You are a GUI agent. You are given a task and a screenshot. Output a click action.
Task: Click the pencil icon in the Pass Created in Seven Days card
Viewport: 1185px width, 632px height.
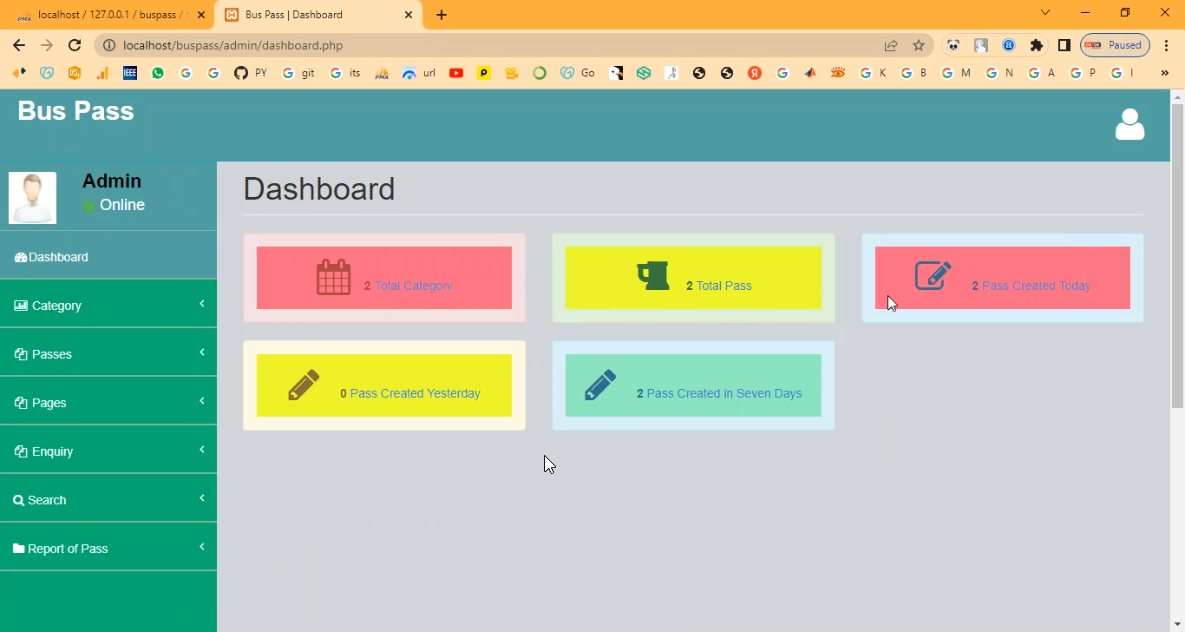point(601,385)
